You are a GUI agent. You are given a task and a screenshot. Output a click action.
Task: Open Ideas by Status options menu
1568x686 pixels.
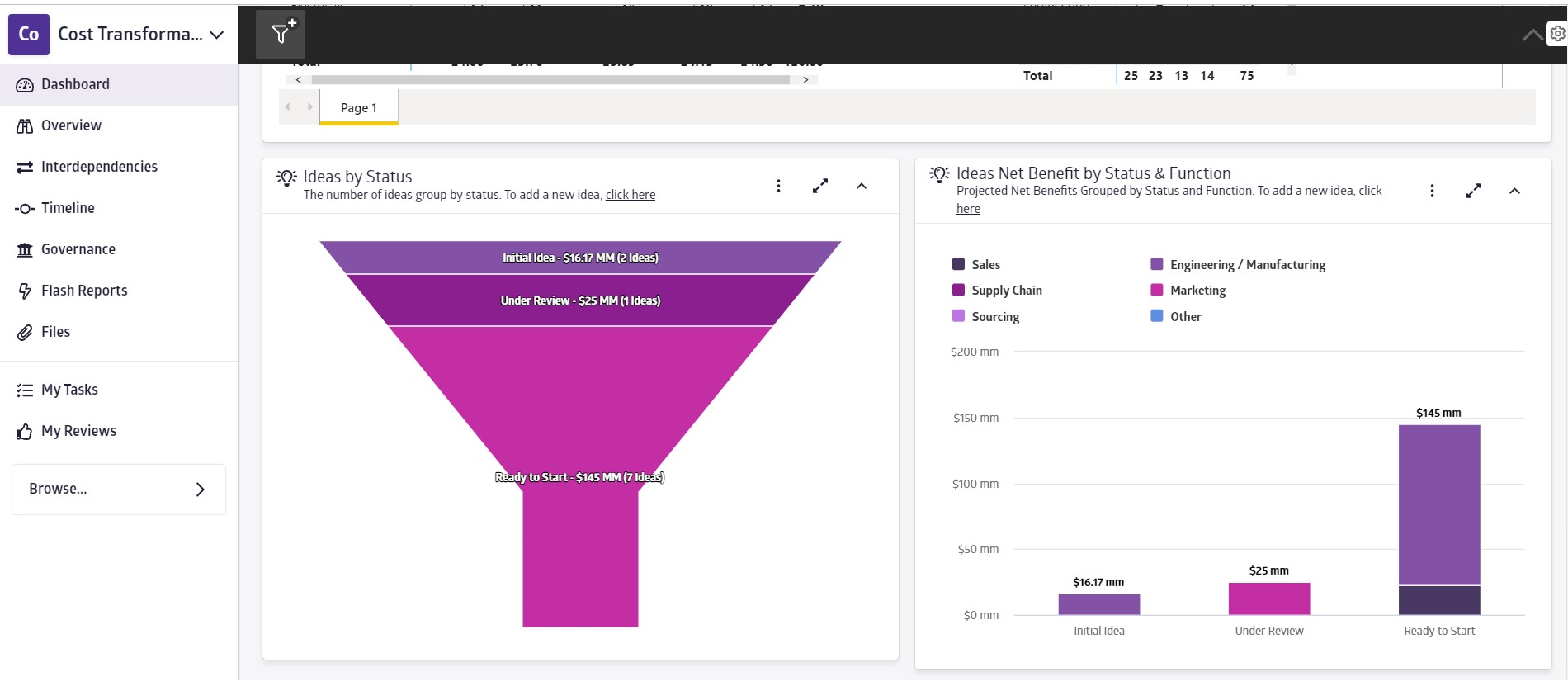[778, 186]
